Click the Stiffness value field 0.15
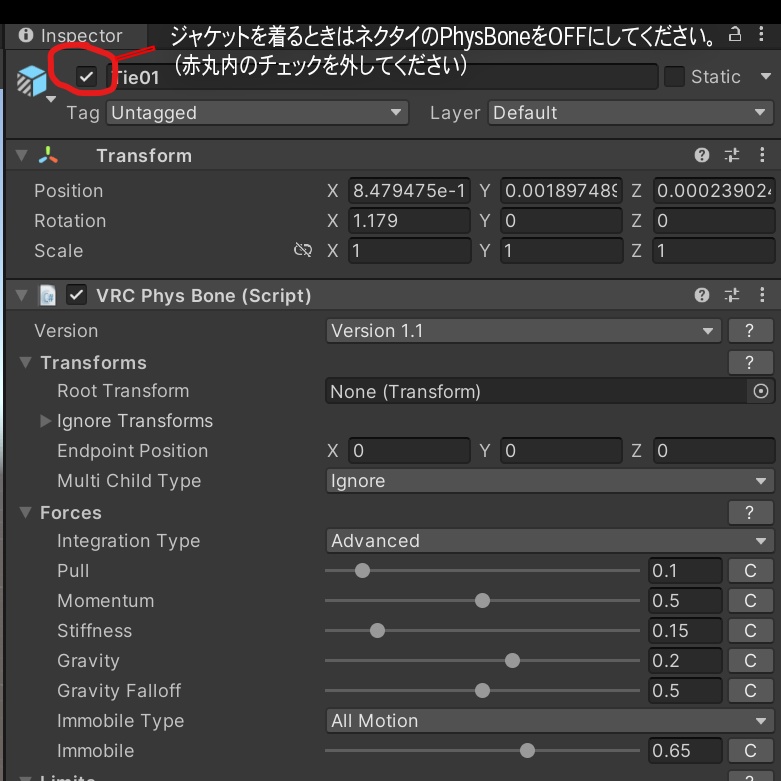 pyautogui.click(x=685, y=631)
